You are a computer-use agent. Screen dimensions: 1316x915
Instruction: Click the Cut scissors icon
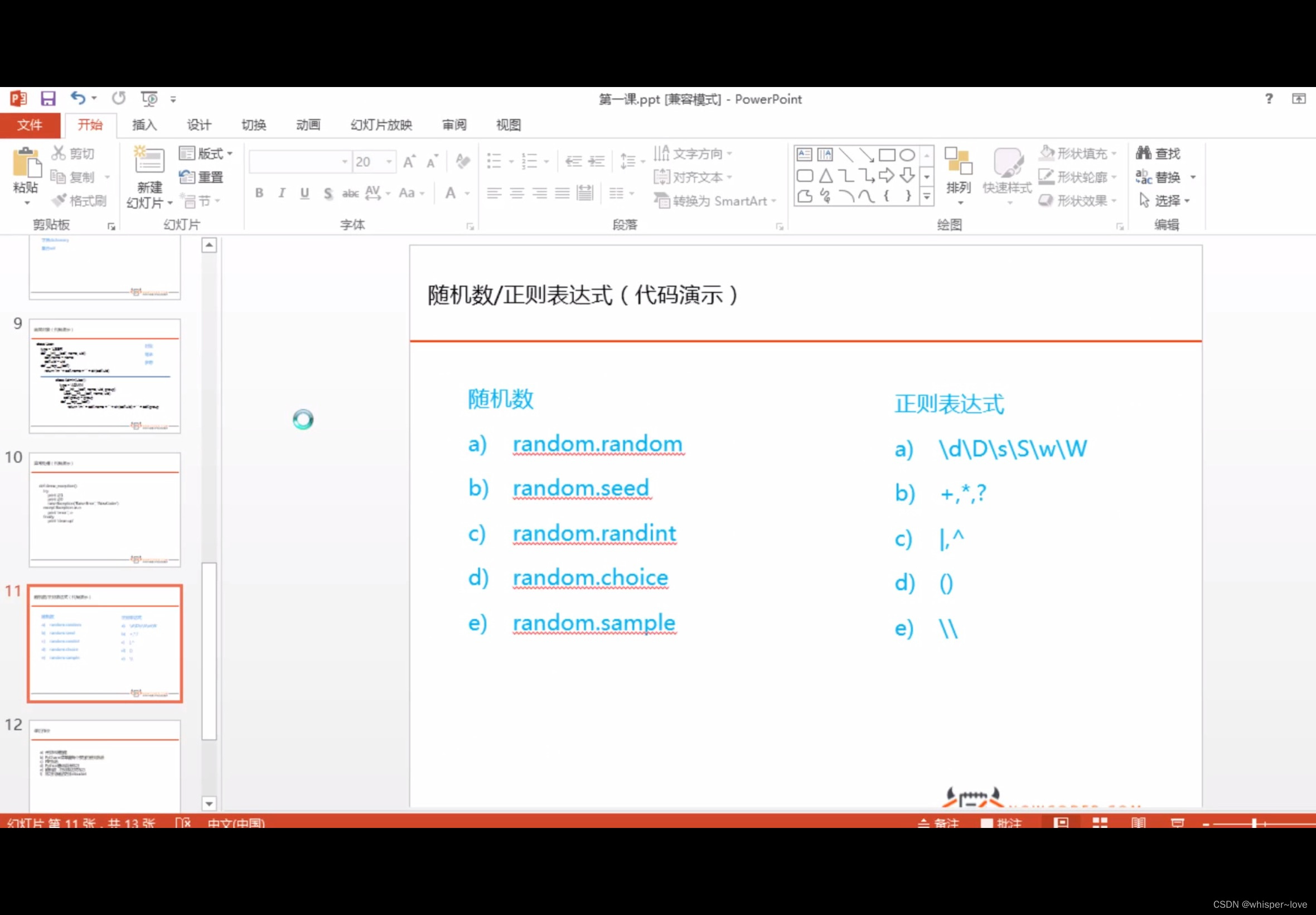click(59, 152)
